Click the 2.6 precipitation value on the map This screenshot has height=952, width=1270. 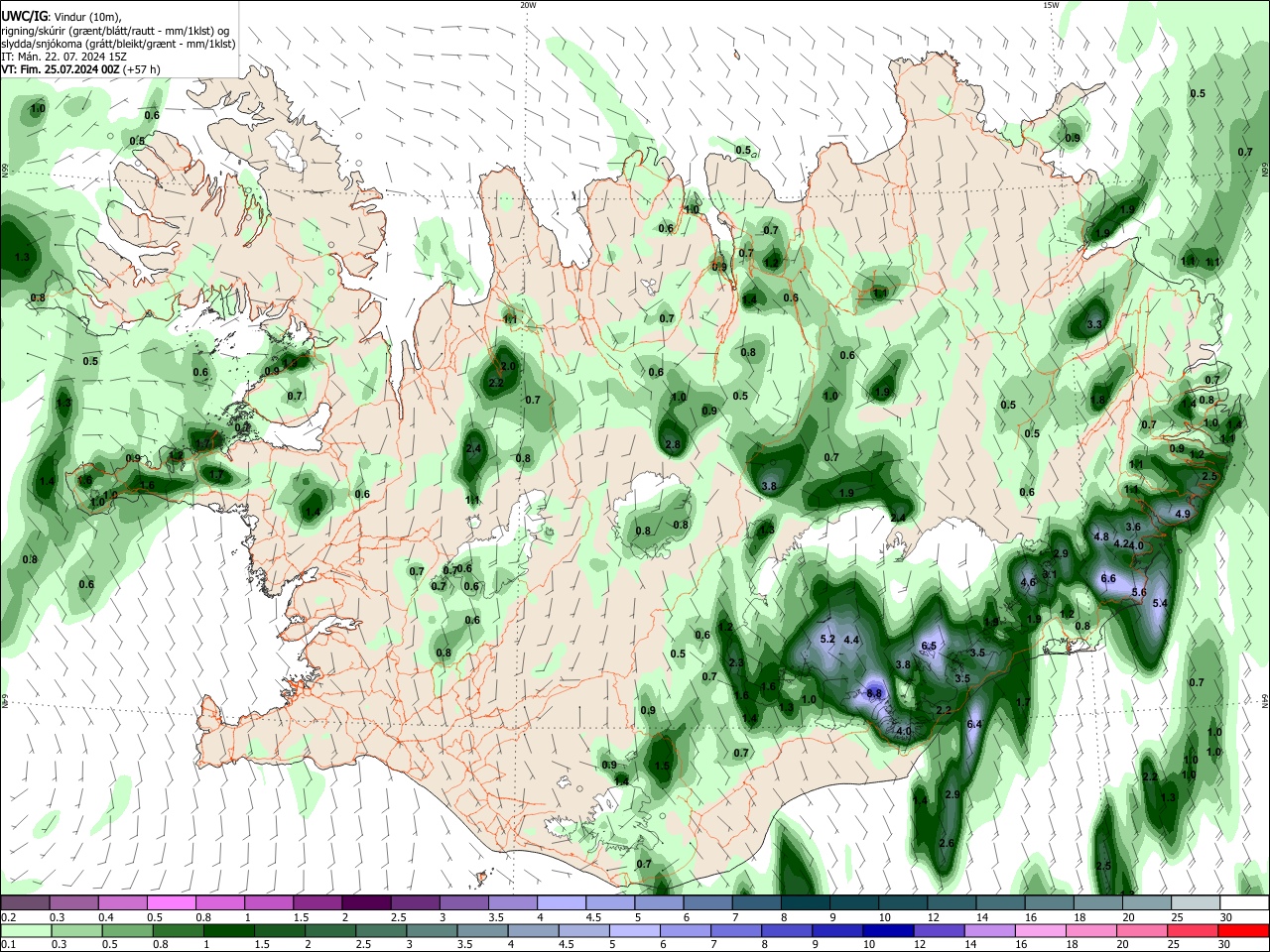click(946, 843)
